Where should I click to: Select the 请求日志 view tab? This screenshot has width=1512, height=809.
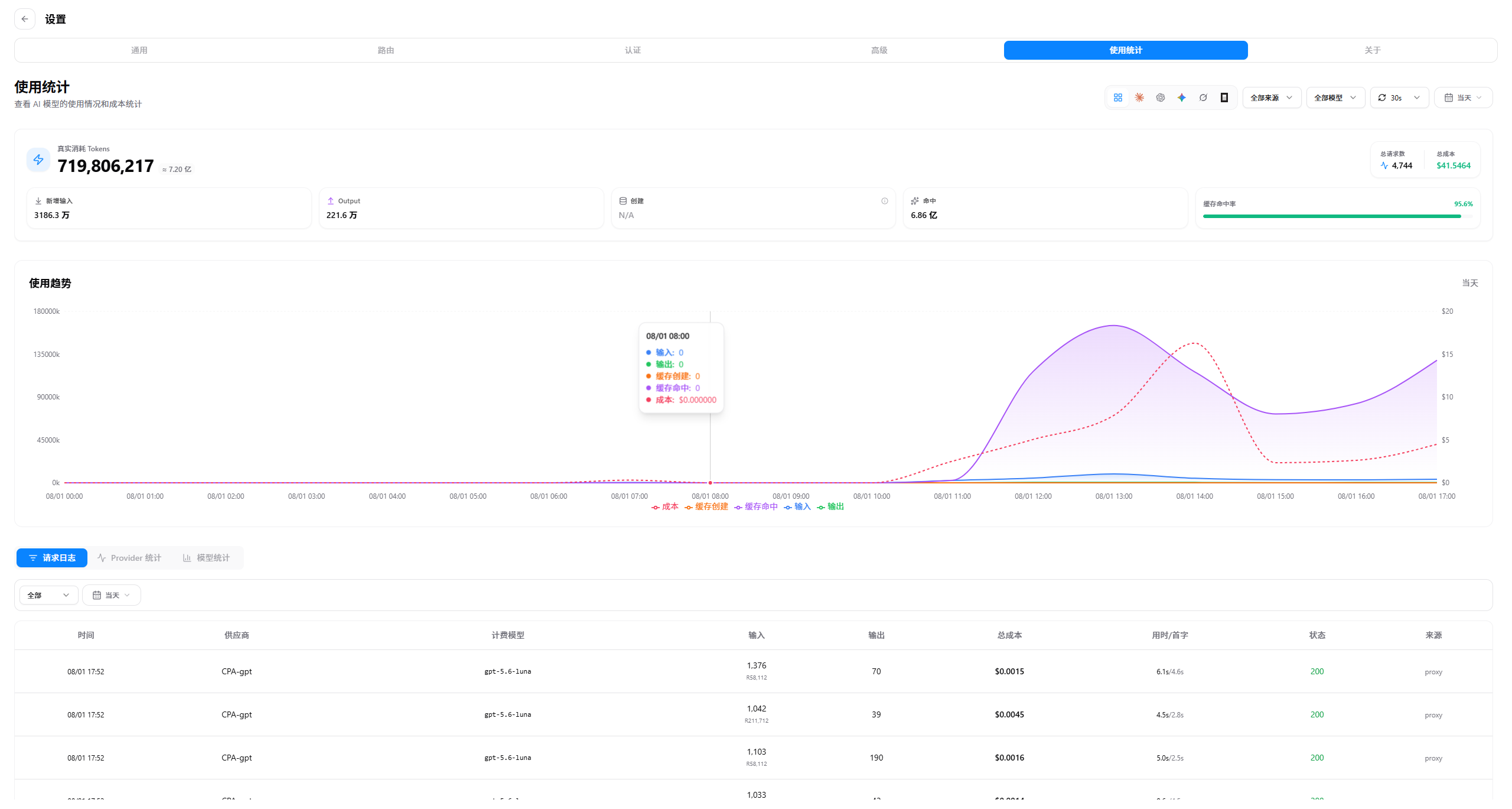(x=52, y=558)
